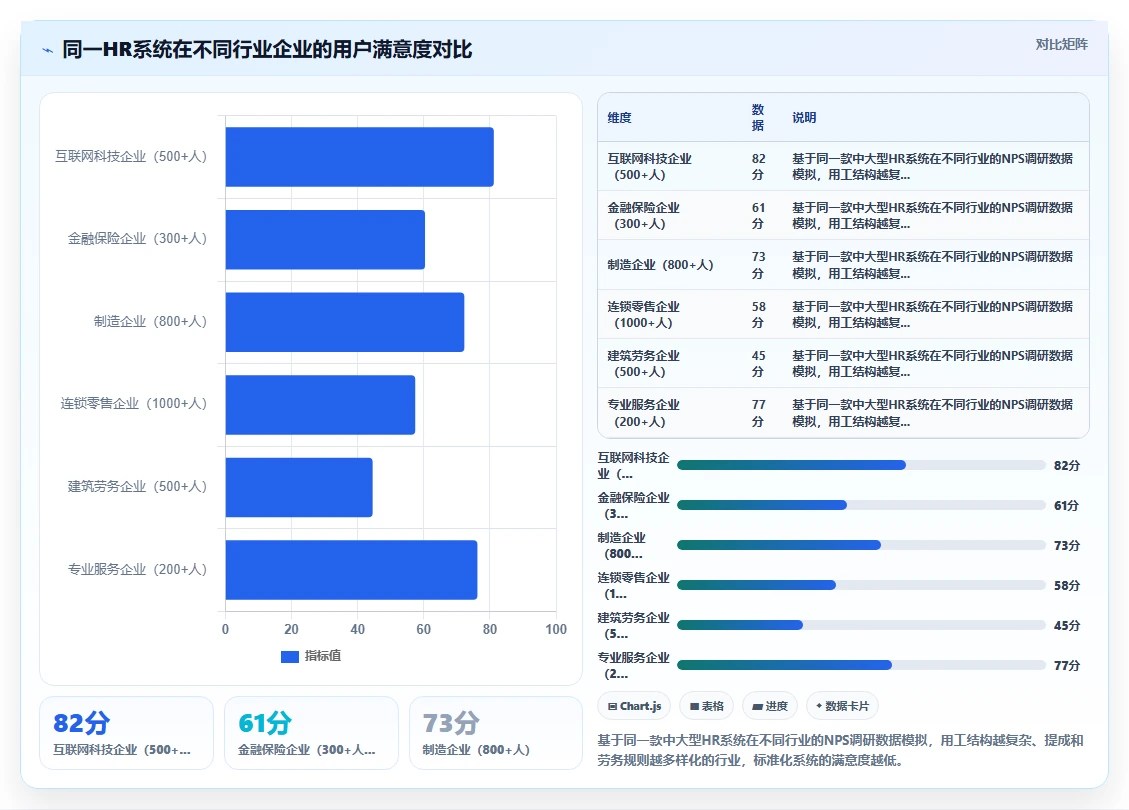1129x810 pixels.
Task: Click the 82分 label beside progress bar
Action: click(x=1066, y=466)
